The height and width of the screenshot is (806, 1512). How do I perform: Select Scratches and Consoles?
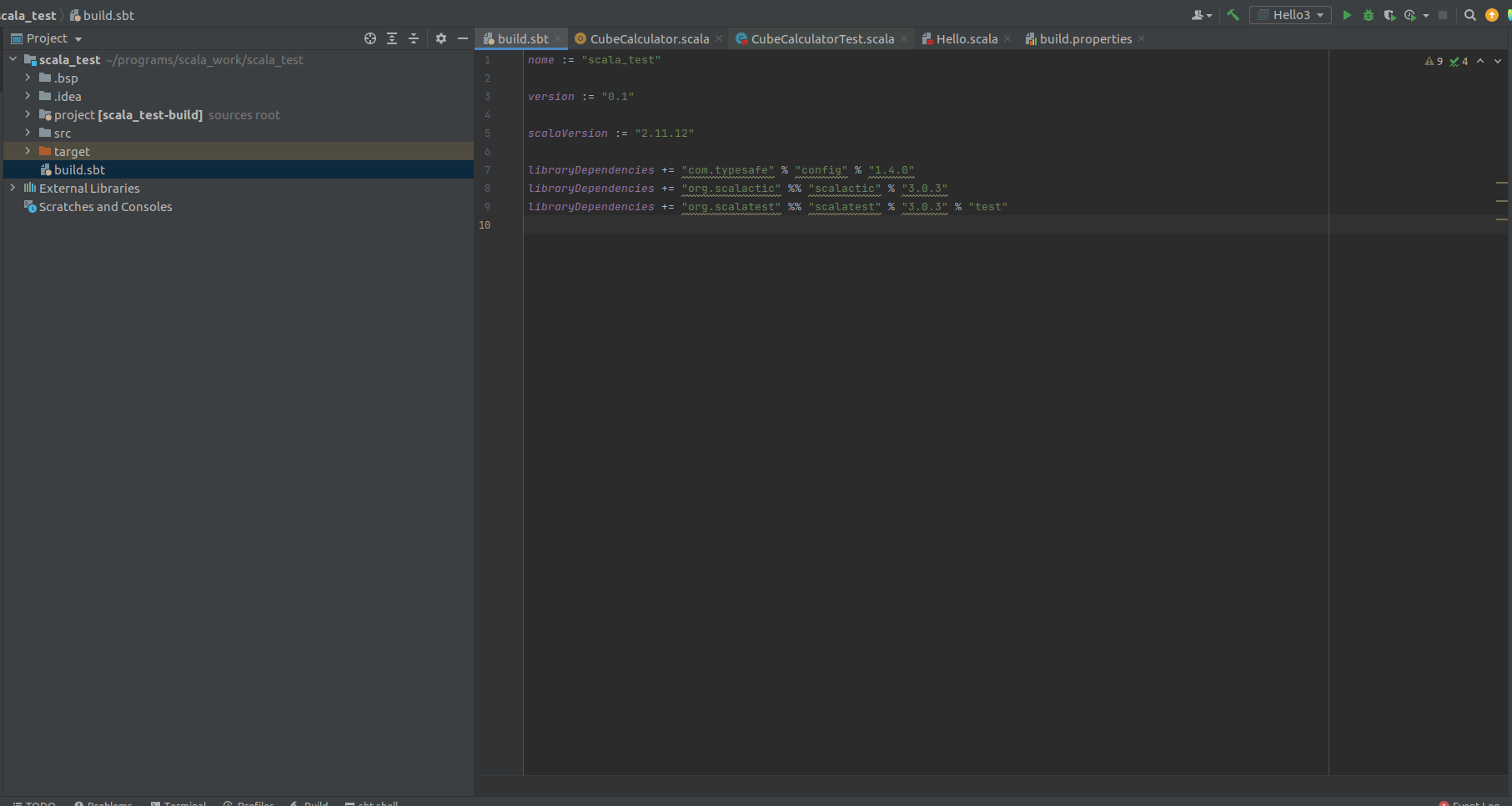point(239,206)
